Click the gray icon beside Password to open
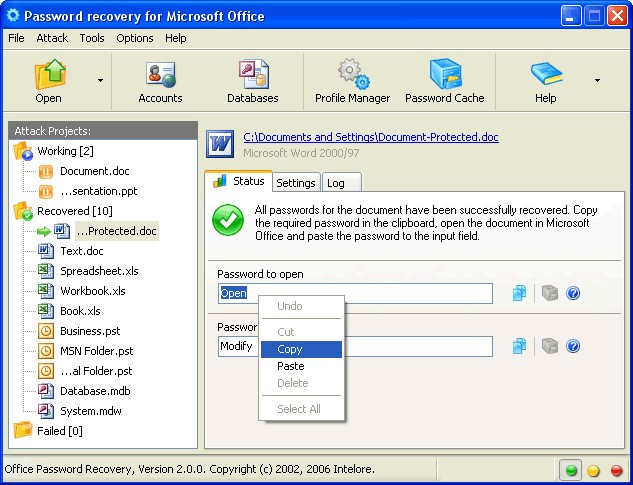This screenshot has height=485, width=633. [x=549, y=293]
